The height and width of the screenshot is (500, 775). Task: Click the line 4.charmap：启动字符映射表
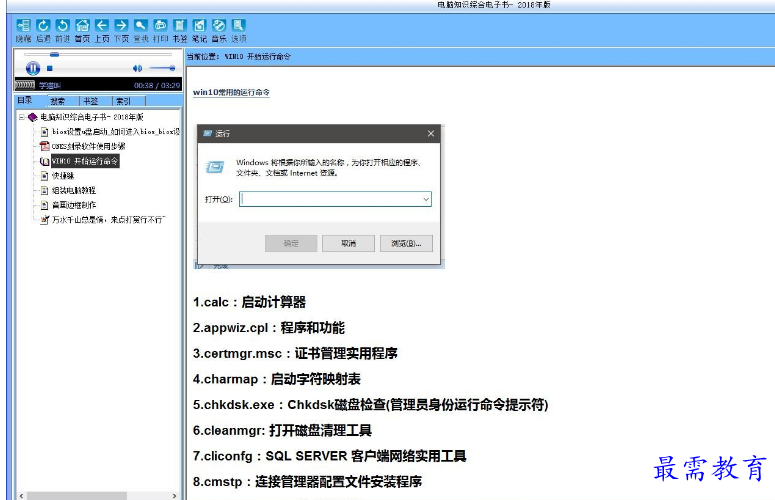pos(277,379)
